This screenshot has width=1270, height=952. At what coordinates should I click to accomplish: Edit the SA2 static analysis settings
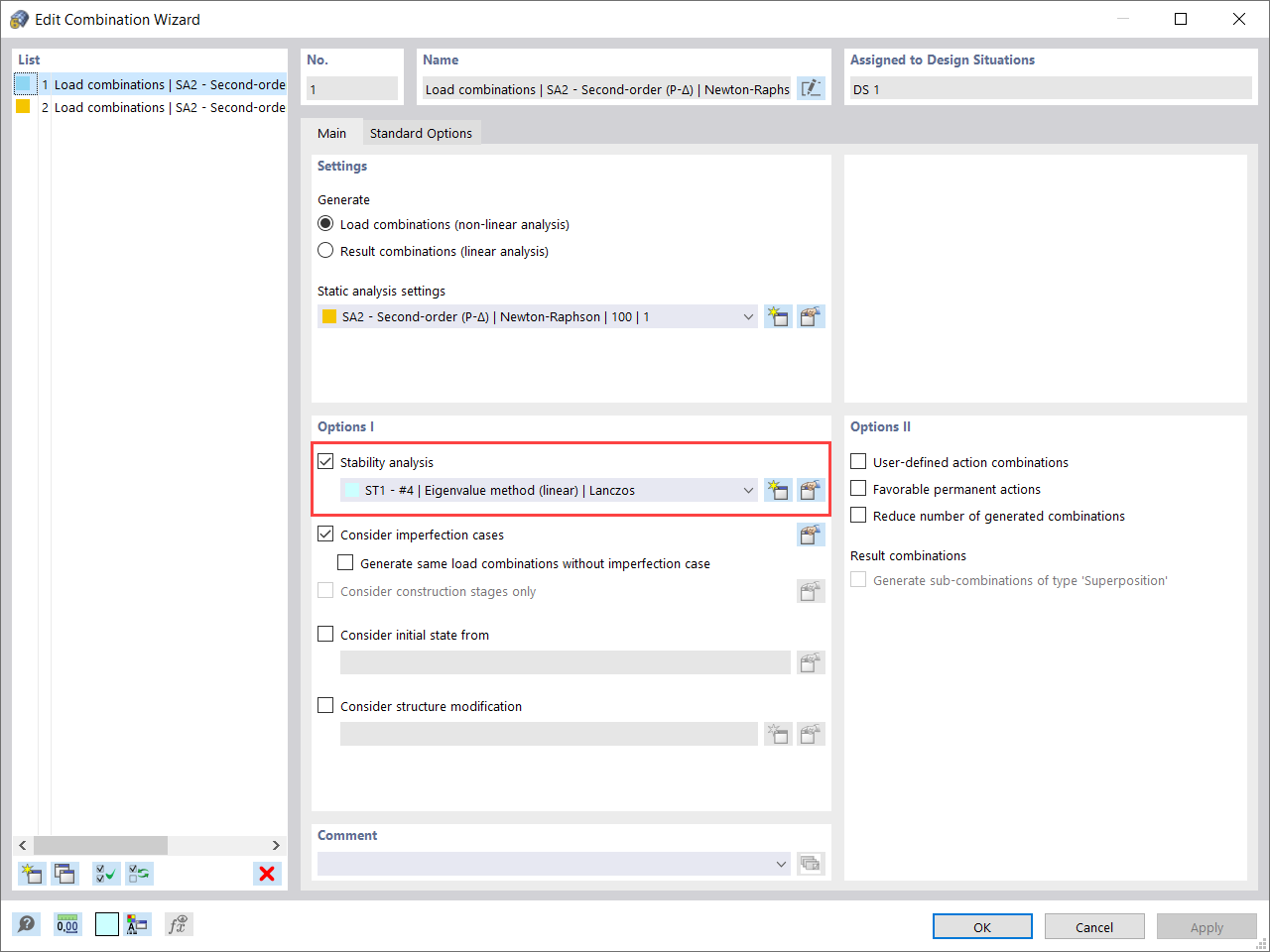[811, 316]
